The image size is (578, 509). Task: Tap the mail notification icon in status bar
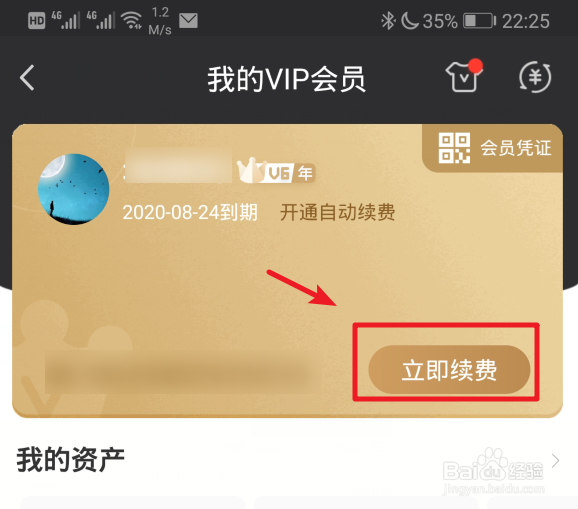[188, 21]
